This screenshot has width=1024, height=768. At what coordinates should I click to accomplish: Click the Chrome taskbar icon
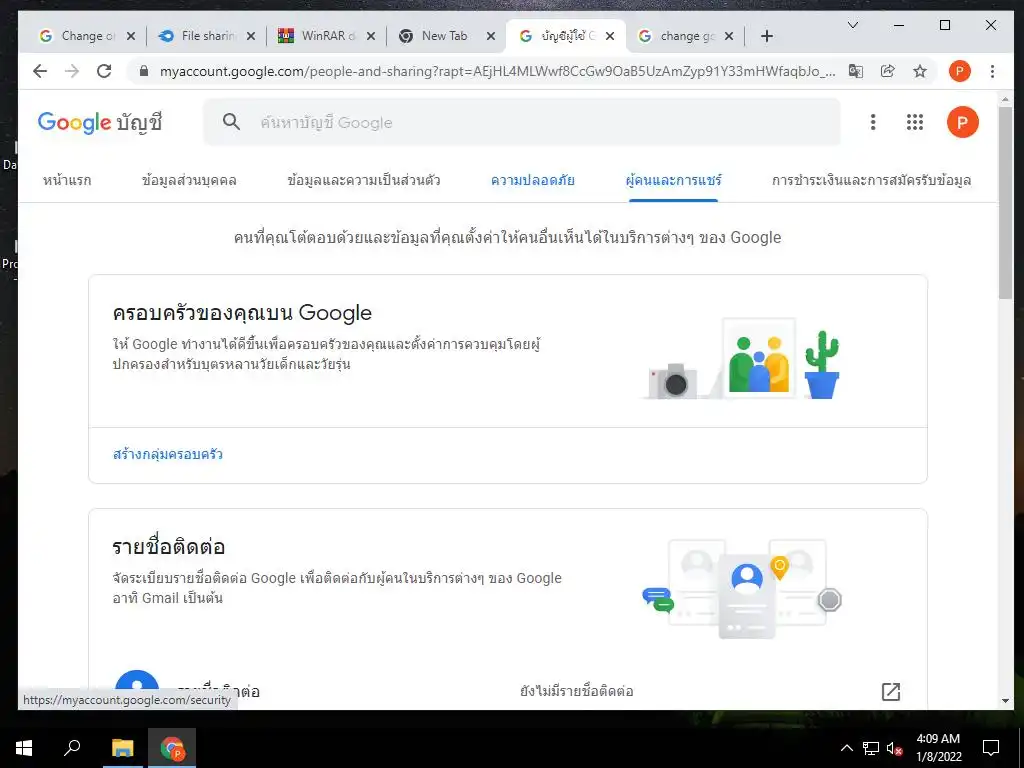pos(172,748)
